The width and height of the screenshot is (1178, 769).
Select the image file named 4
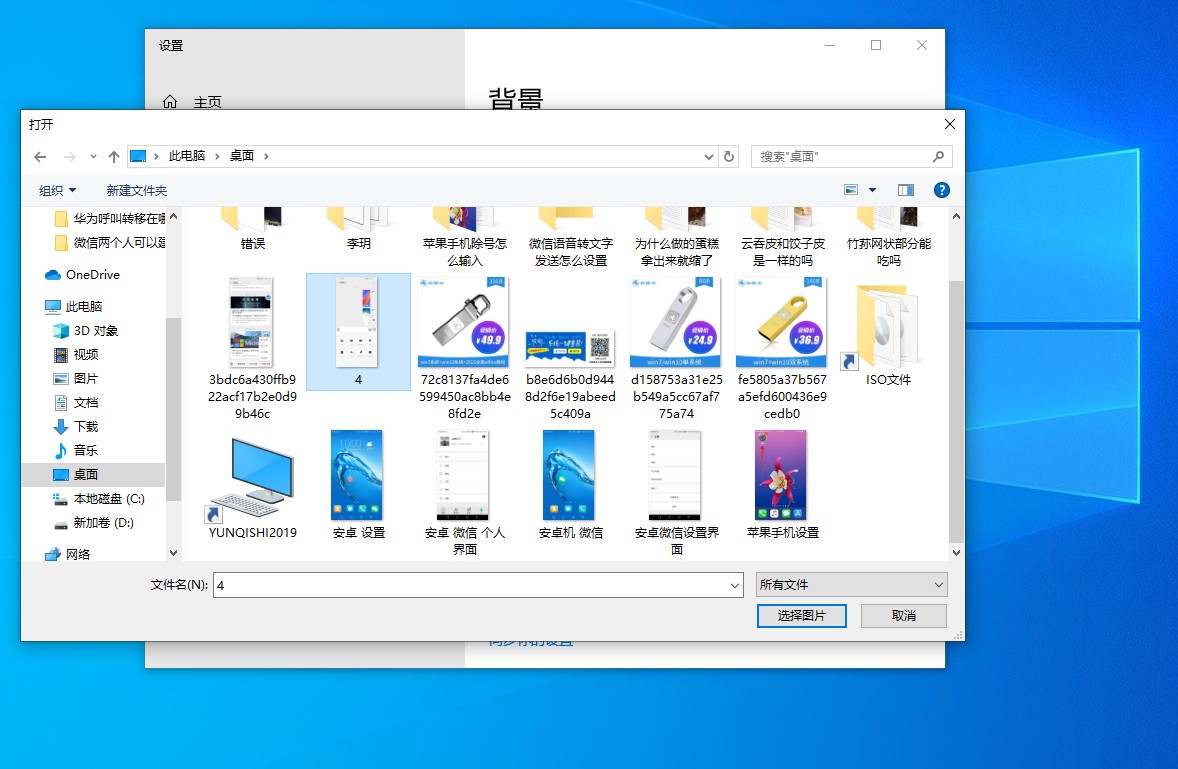pyautogui.click(x=358, y=332)
